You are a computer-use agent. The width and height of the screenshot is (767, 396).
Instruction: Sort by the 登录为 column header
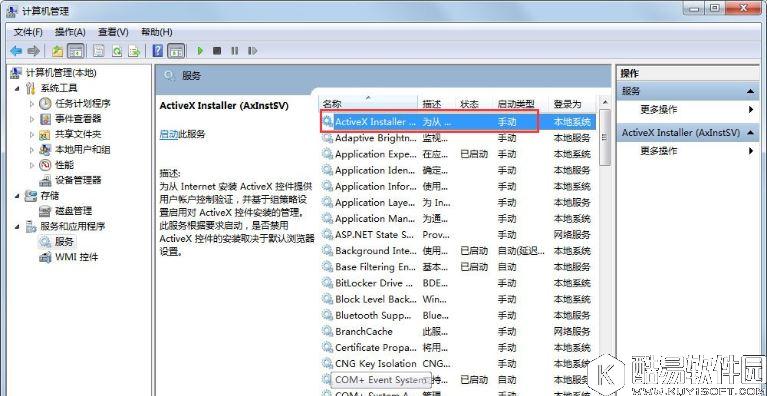click(x=573, y=104)
